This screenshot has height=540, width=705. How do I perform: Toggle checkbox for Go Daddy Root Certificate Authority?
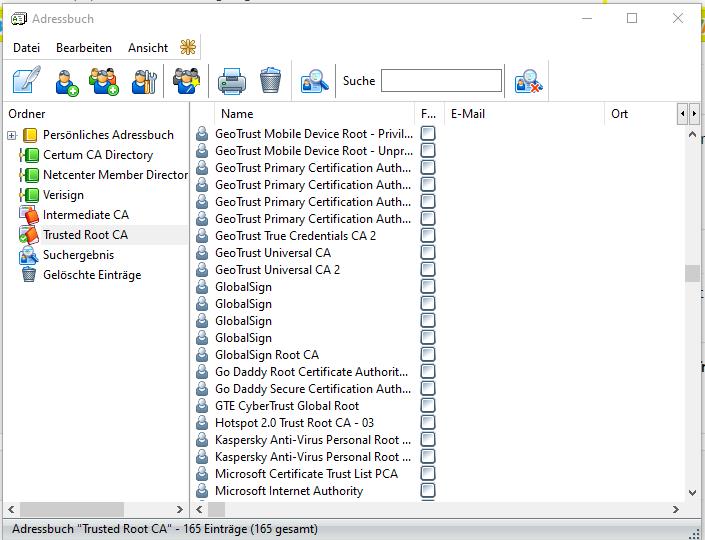coord(428,372)
